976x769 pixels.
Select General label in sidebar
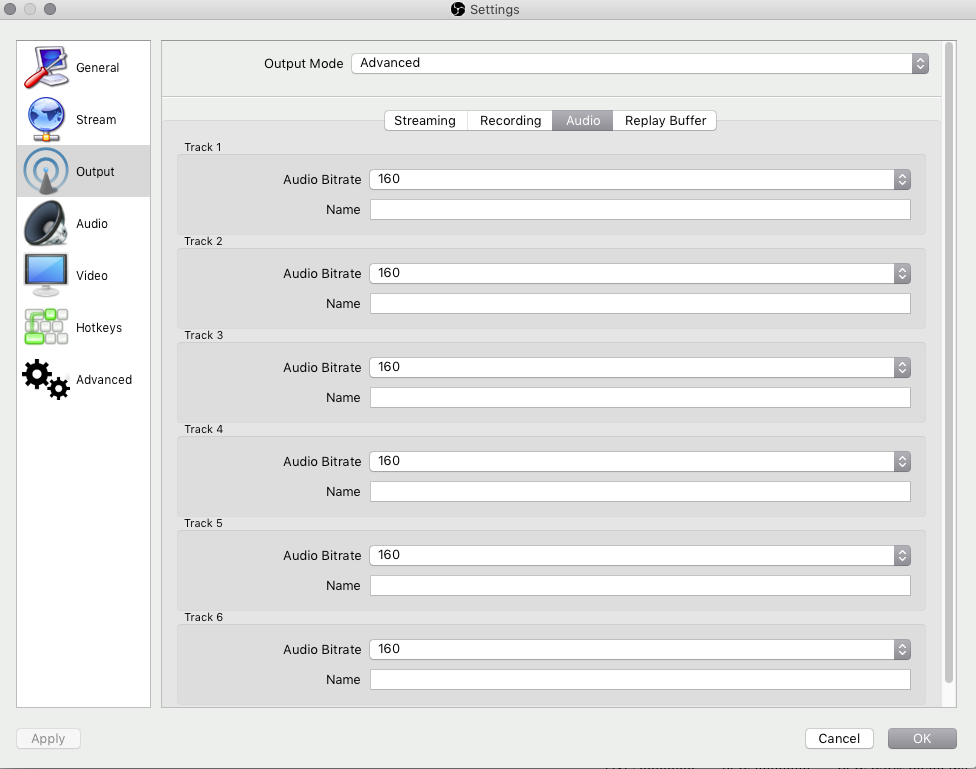[x=98, y=68]
